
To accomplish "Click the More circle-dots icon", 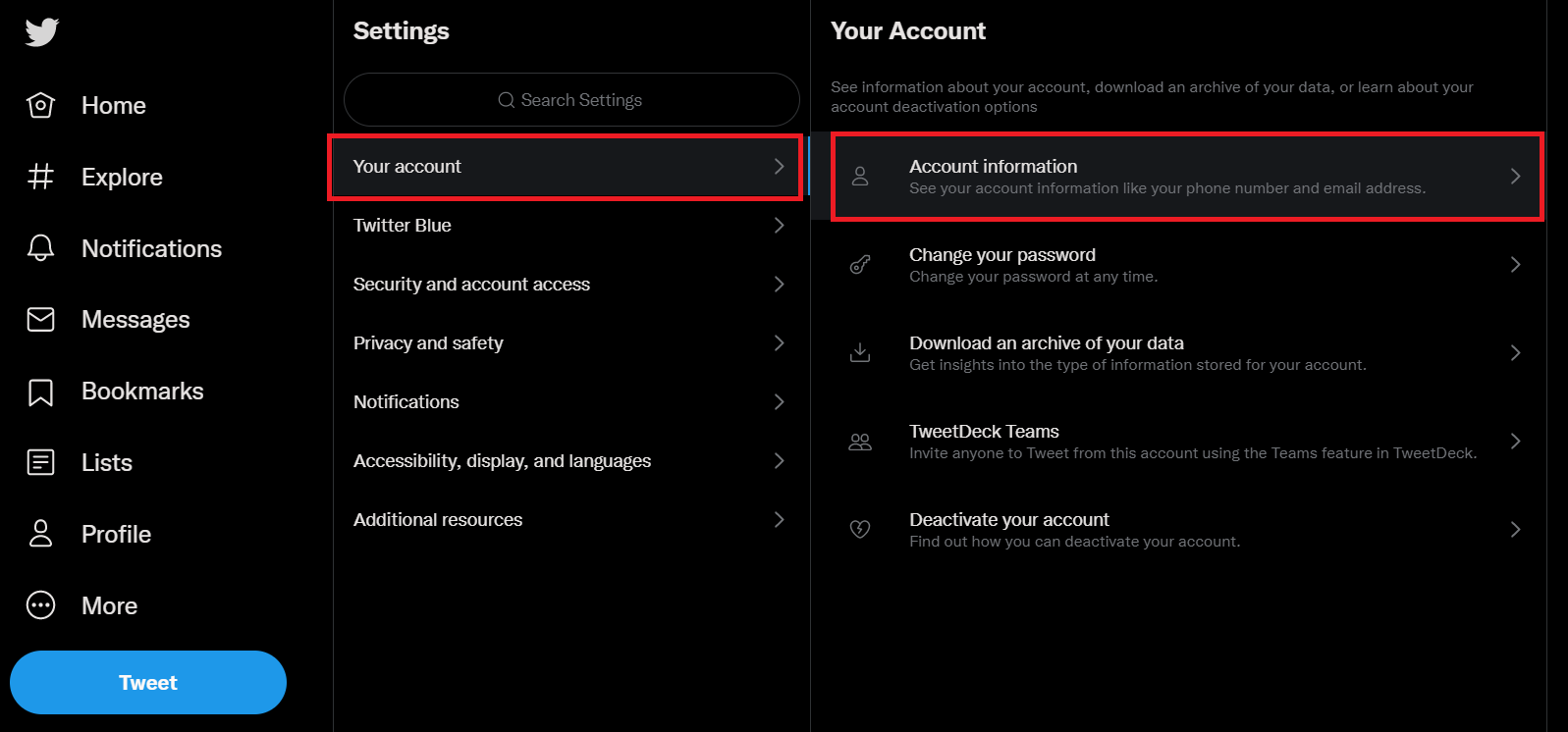I will pyautogui.click(x=40, y=605).
